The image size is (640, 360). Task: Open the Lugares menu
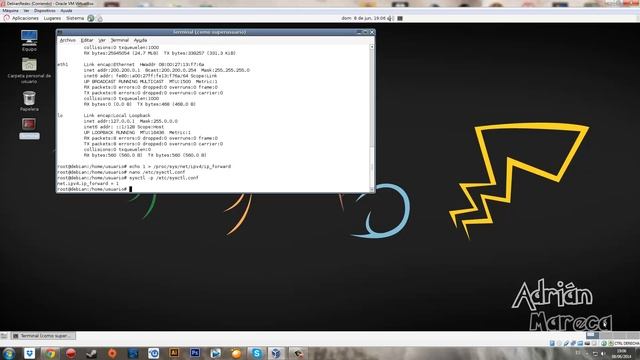(x=52, y=18)
